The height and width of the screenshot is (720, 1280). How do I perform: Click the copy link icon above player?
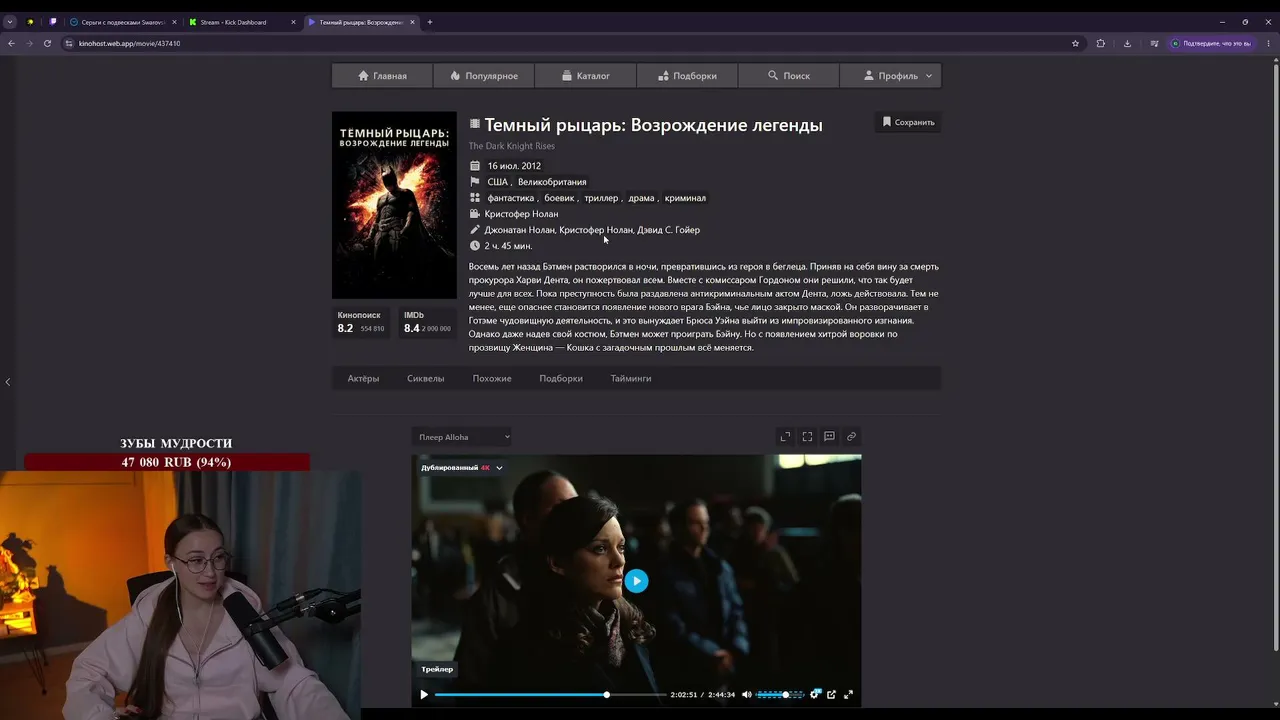click(851, 436)
